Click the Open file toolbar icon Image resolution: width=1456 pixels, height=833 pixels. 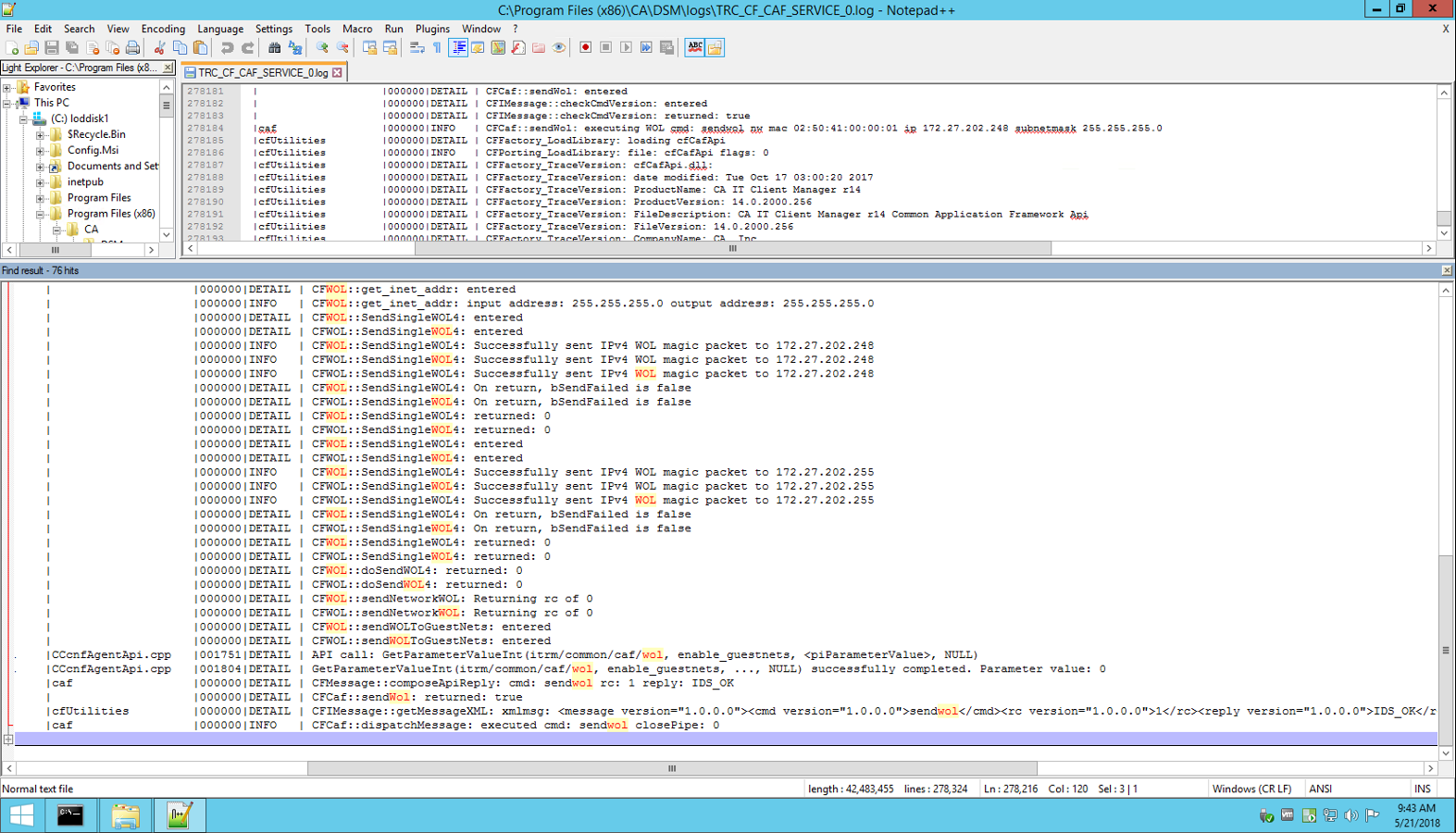pyautogui.click(x=31, y=47)
